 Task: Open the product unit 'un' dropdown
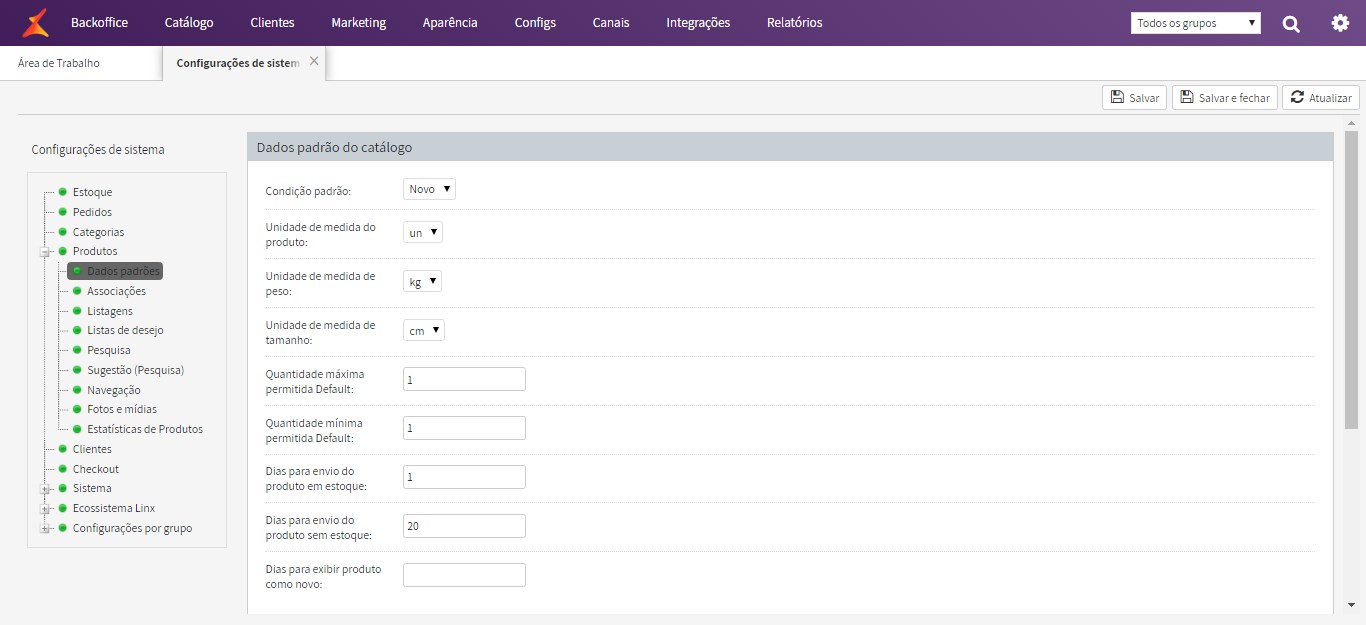click(423, 232)
